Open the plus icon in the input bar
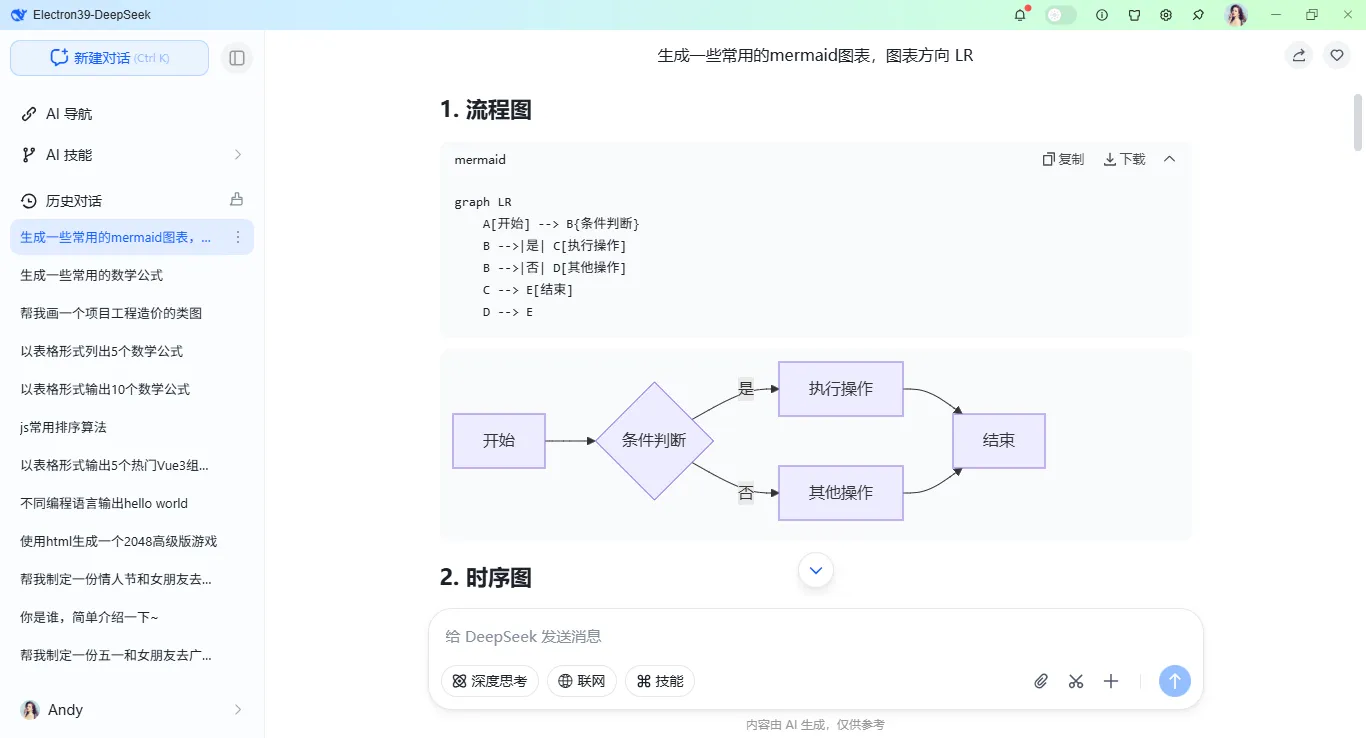Image resolution: width=1366 pixels, height=738 pixels. (1110, 681)
